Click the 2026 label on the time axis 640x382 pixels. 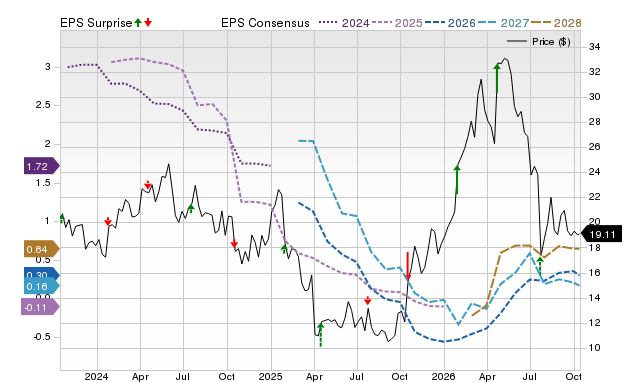[444, 376]
